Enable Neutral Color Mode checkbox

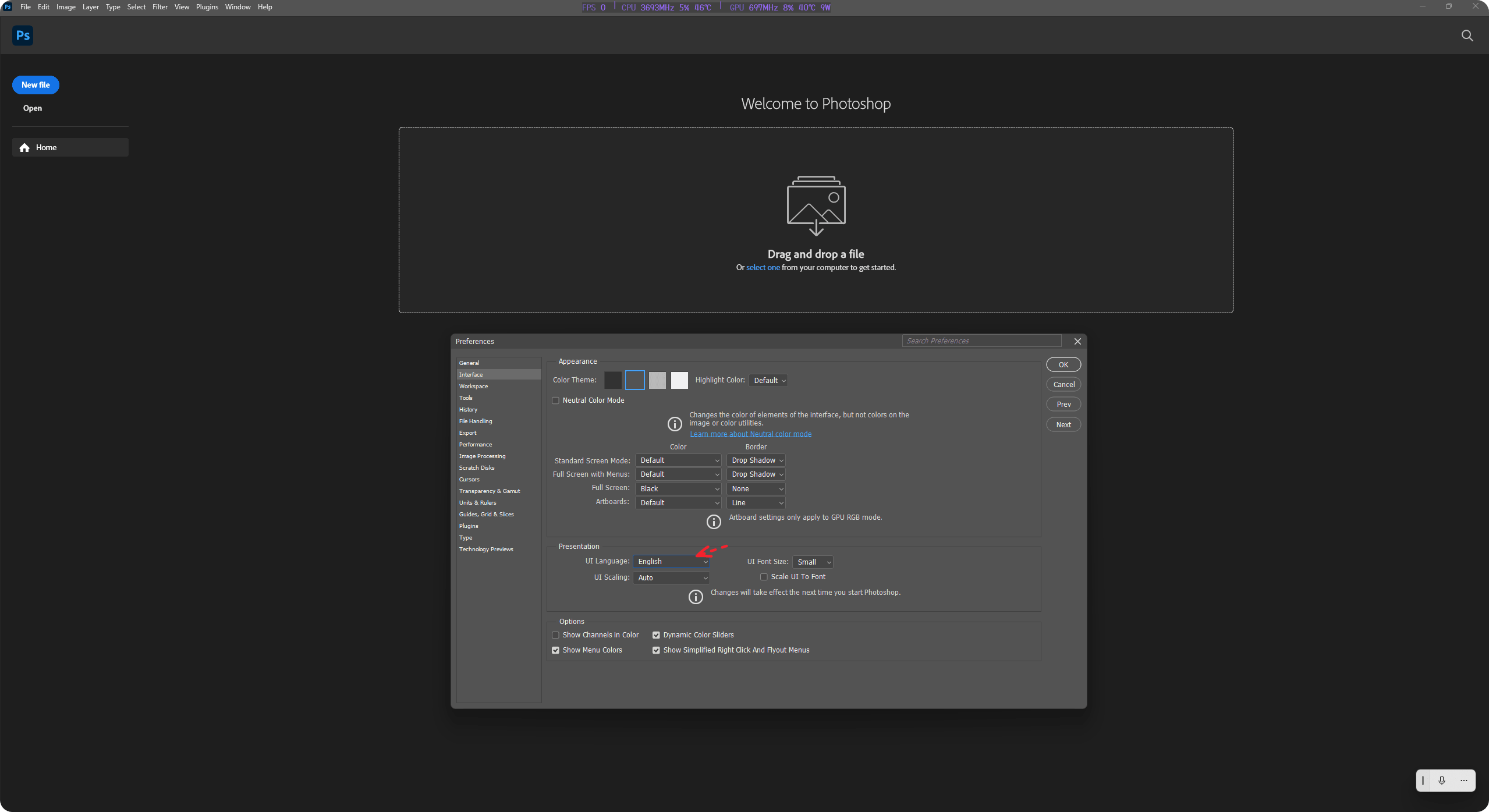tap(556, 400)
